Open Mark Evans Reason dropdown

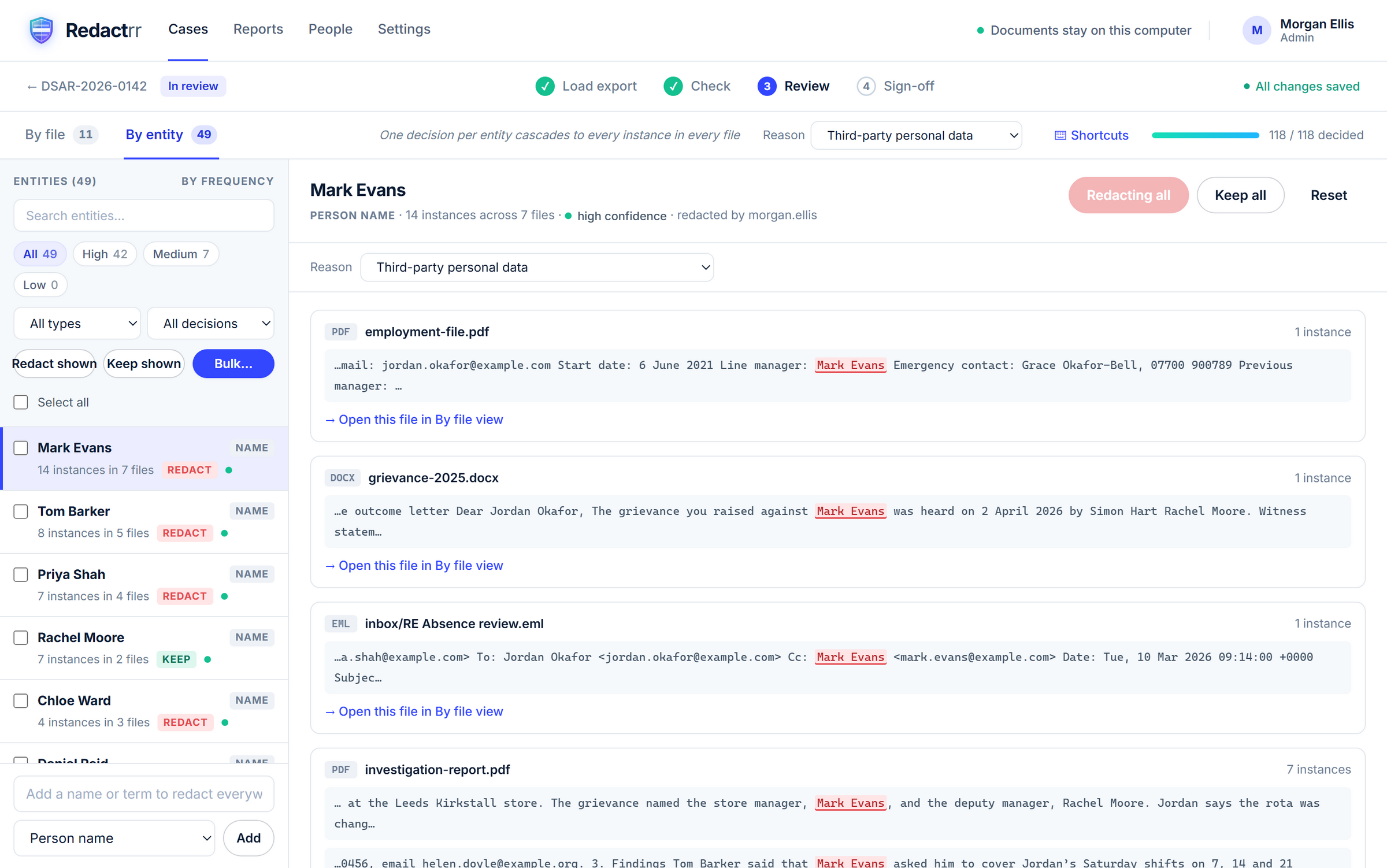pos(537,268)
